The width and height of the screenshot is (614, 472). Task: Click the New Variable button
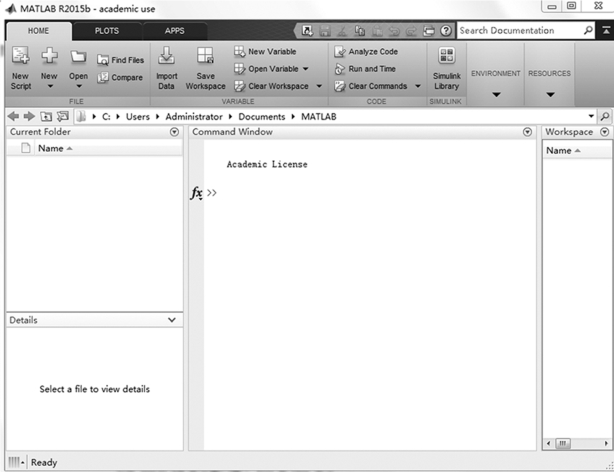(x=265, y=52)
